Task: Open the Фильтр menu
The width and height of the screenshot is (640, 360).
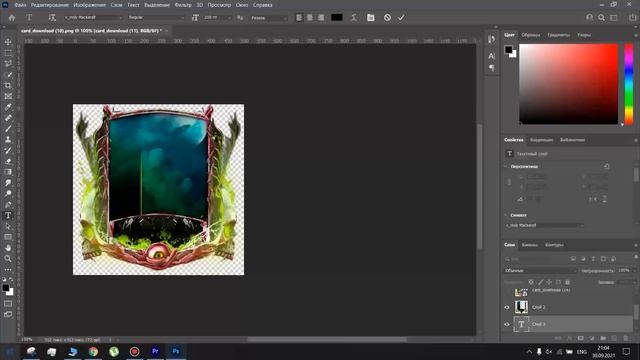Action: [x=183, y=5]
